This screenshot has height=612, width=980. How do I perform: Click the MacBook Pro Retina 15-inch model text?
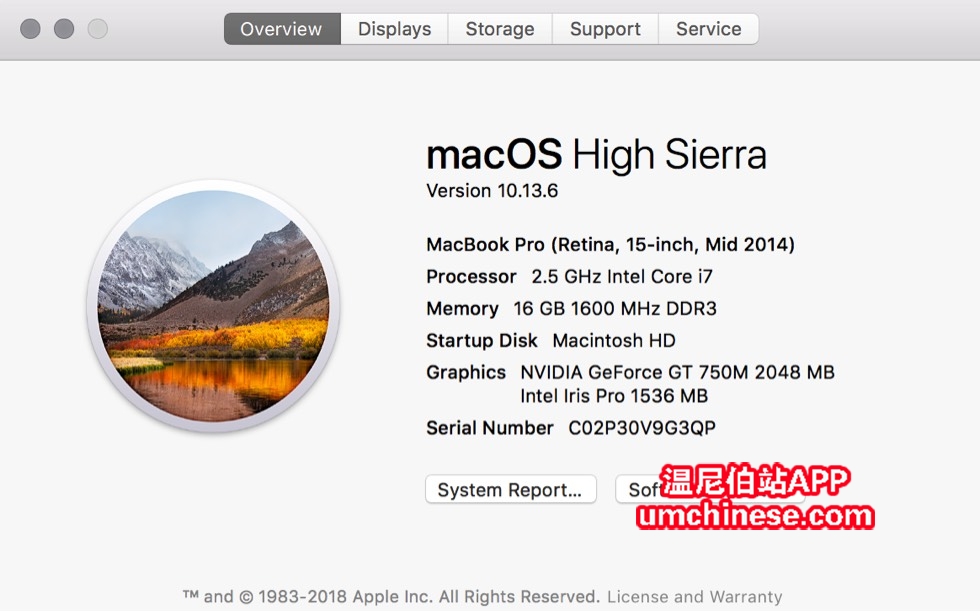[610, 244]
